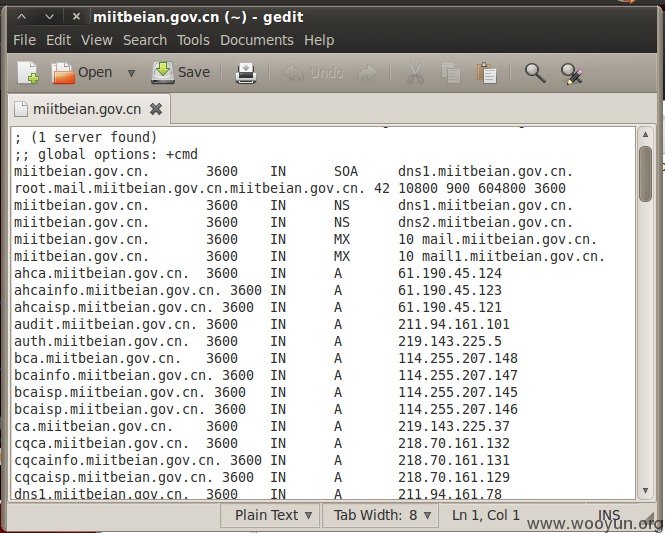Click the window close X button

76,17
